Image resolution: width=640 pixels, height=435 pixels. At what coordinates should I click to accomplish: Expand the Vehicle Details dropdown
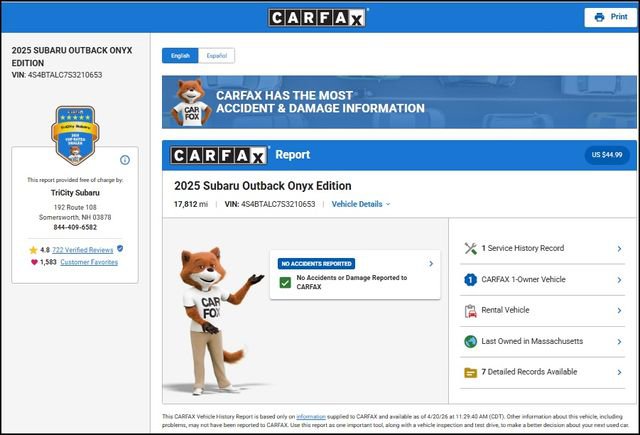(361, 204)
